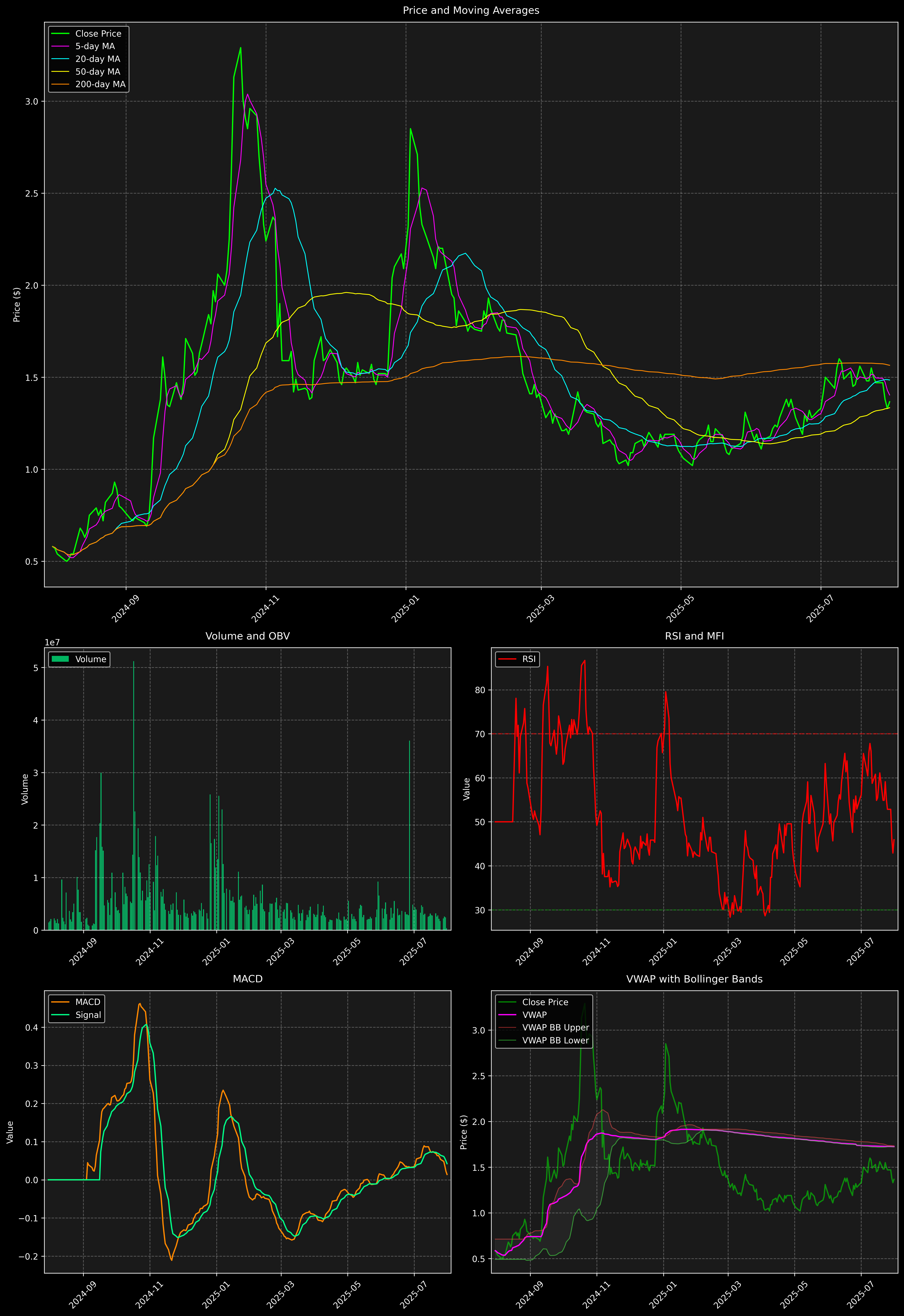Click the "50" y-tick on the RSI chart
Screen dimensions: 904x1316
point(480,822)
